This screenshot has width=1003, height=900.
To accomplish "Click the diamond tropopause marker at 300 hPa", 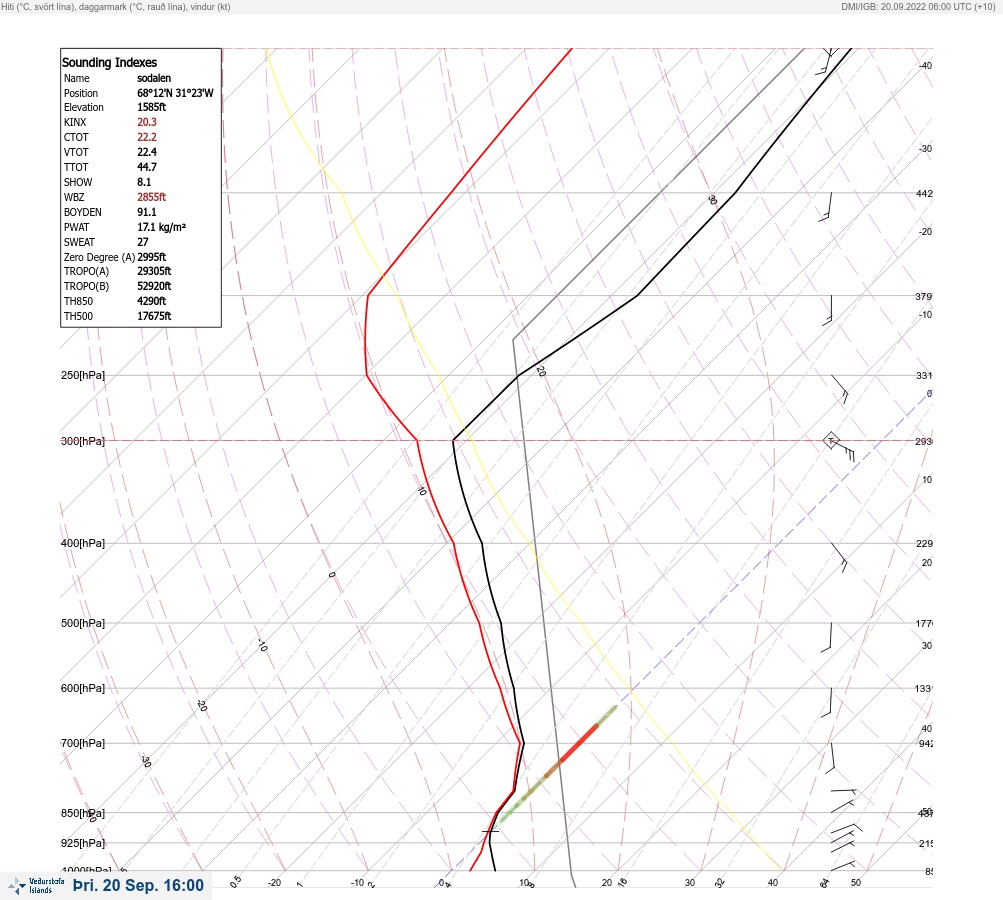I will click(x=830, y=440).
